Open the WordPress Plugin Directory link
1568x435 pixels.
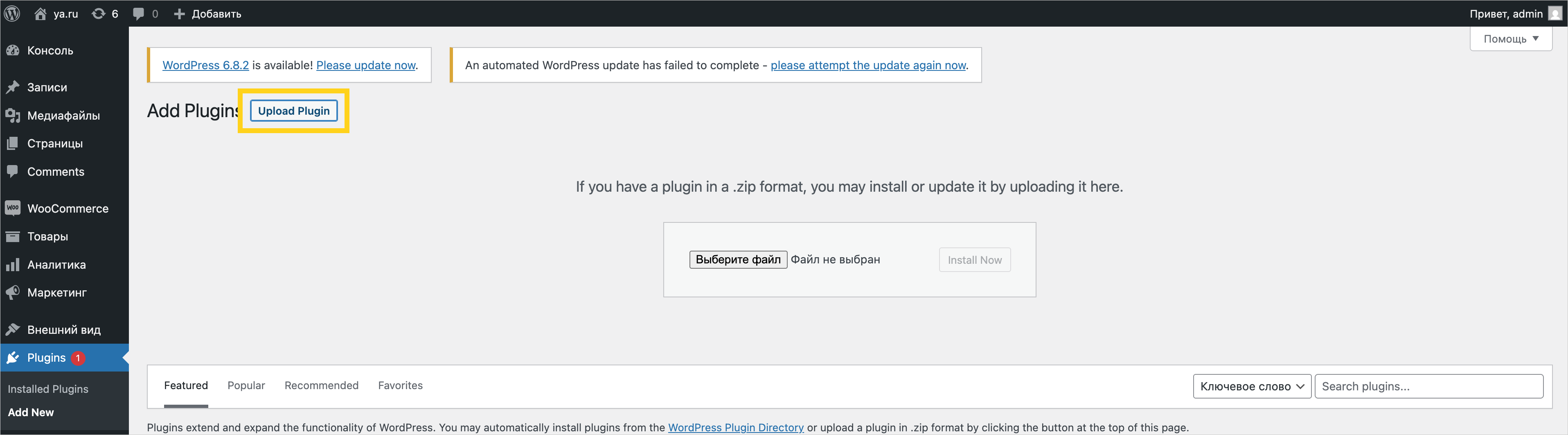tap(735, 428)
